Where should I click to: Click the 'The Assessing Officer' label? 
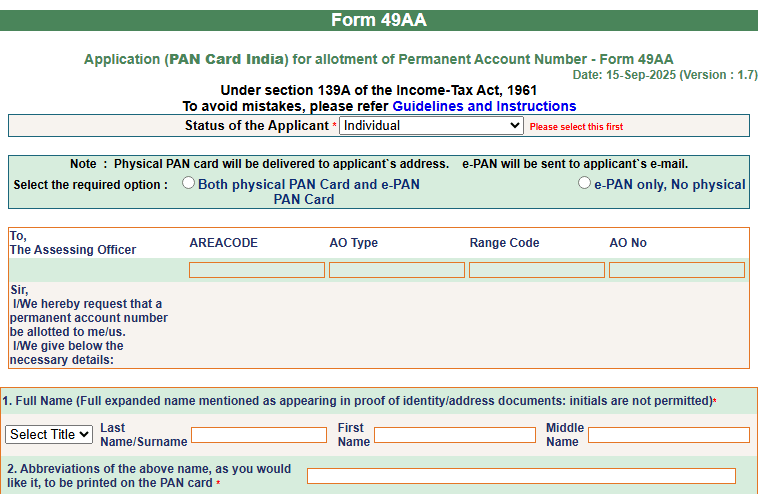(x=73, y=250)
